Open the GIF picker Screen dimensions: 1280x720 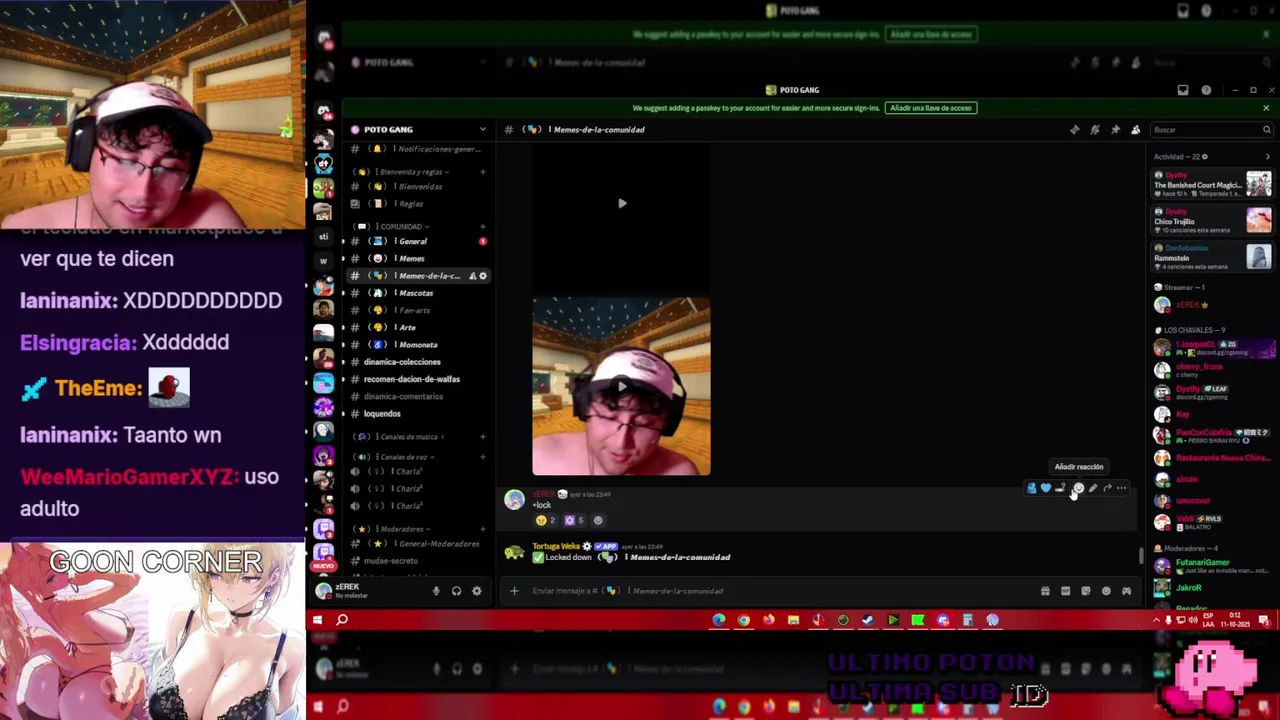point(1065,591)
